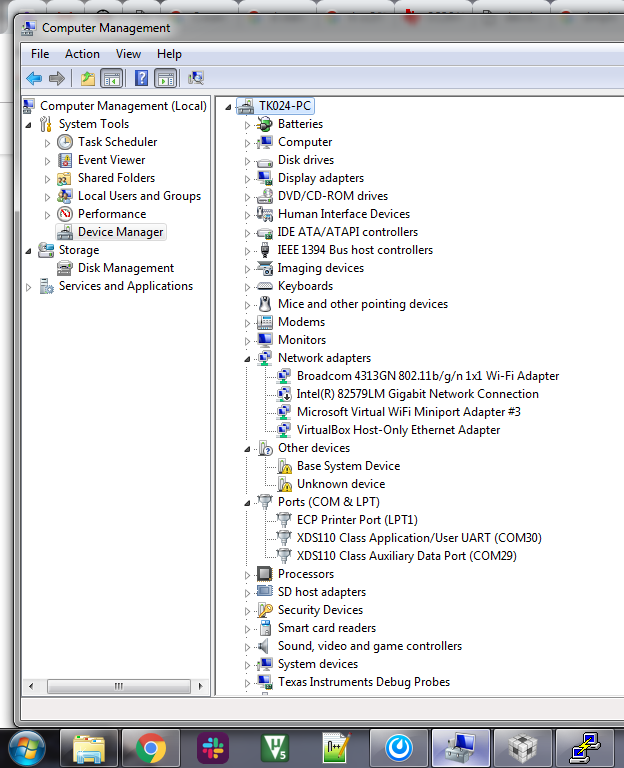Click the Unknown device warning icon

coord(285,484)
